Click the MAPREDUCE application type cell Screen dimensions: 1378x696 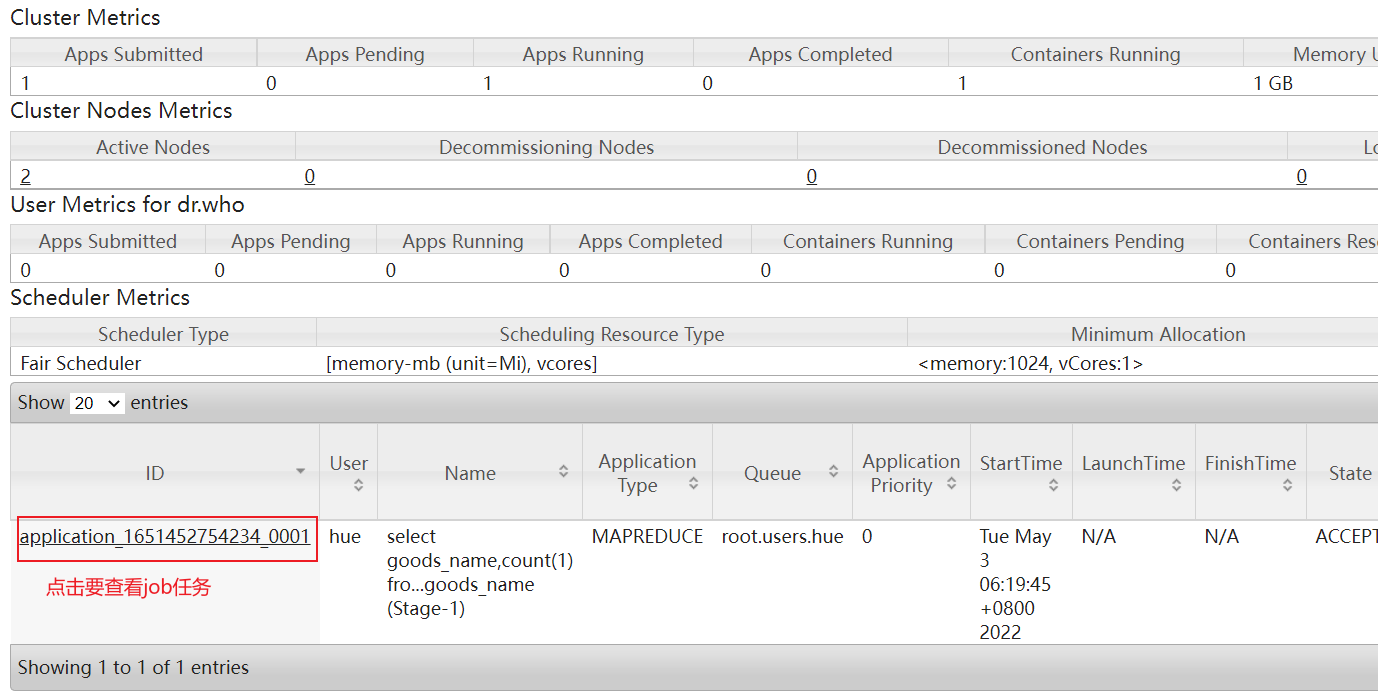[x=648, y=537]
